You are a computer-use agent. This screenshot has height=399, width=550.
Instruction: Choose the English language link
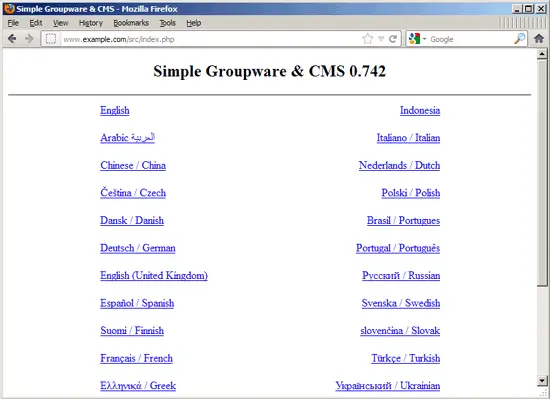115,110
